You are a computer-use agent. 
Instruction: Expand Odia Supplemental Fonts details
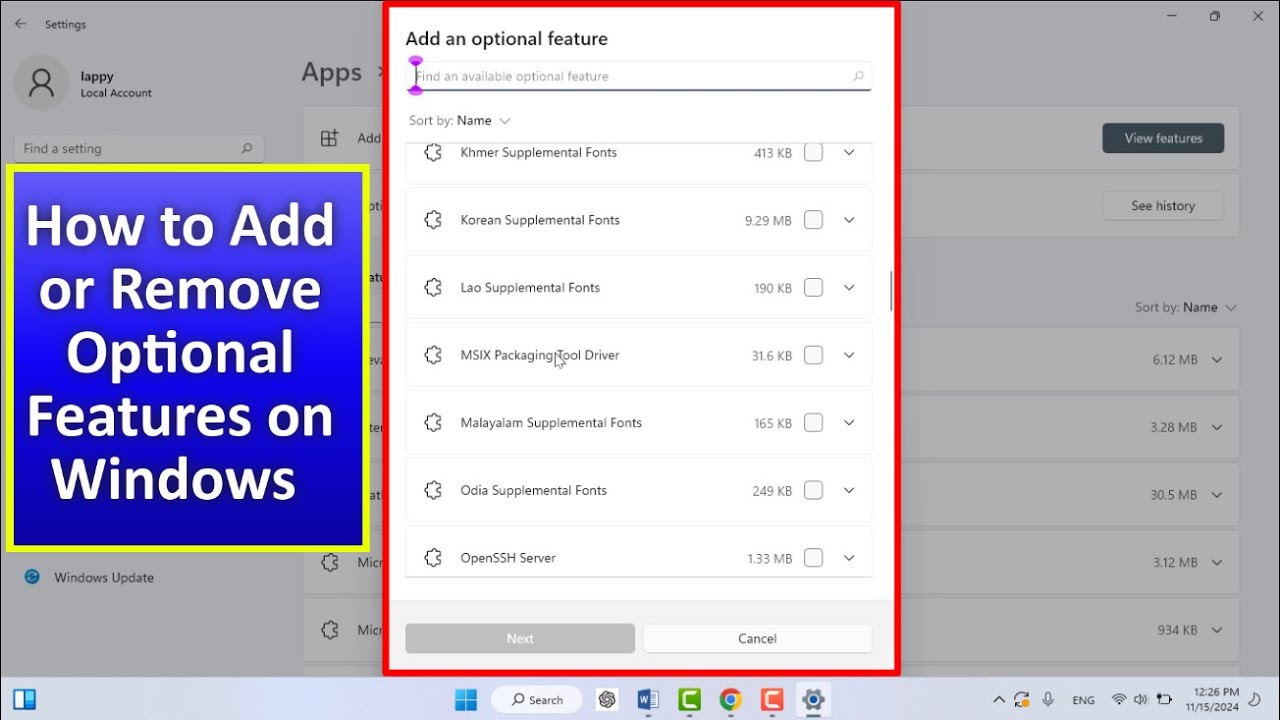pyautogui.click(x=849, y=490)
